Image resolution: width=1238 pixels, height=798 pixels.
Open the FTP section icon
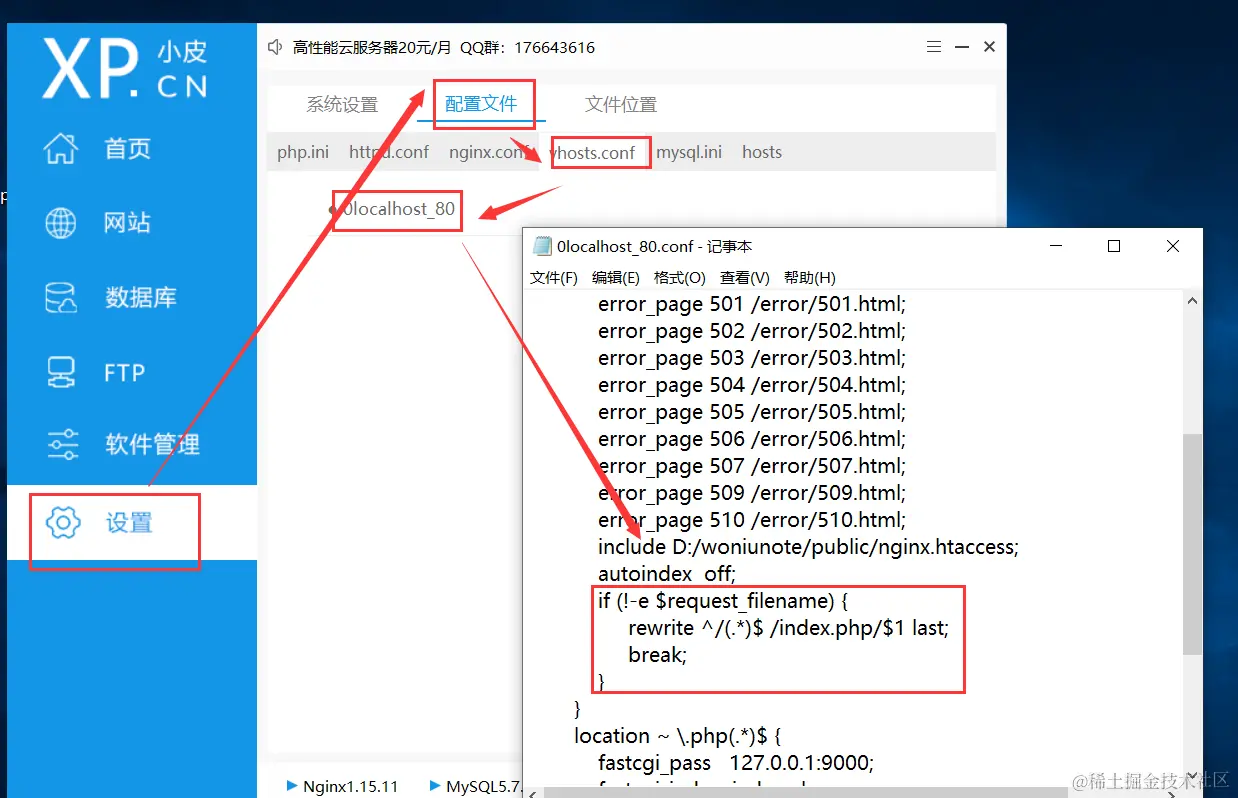coord(61,372)
